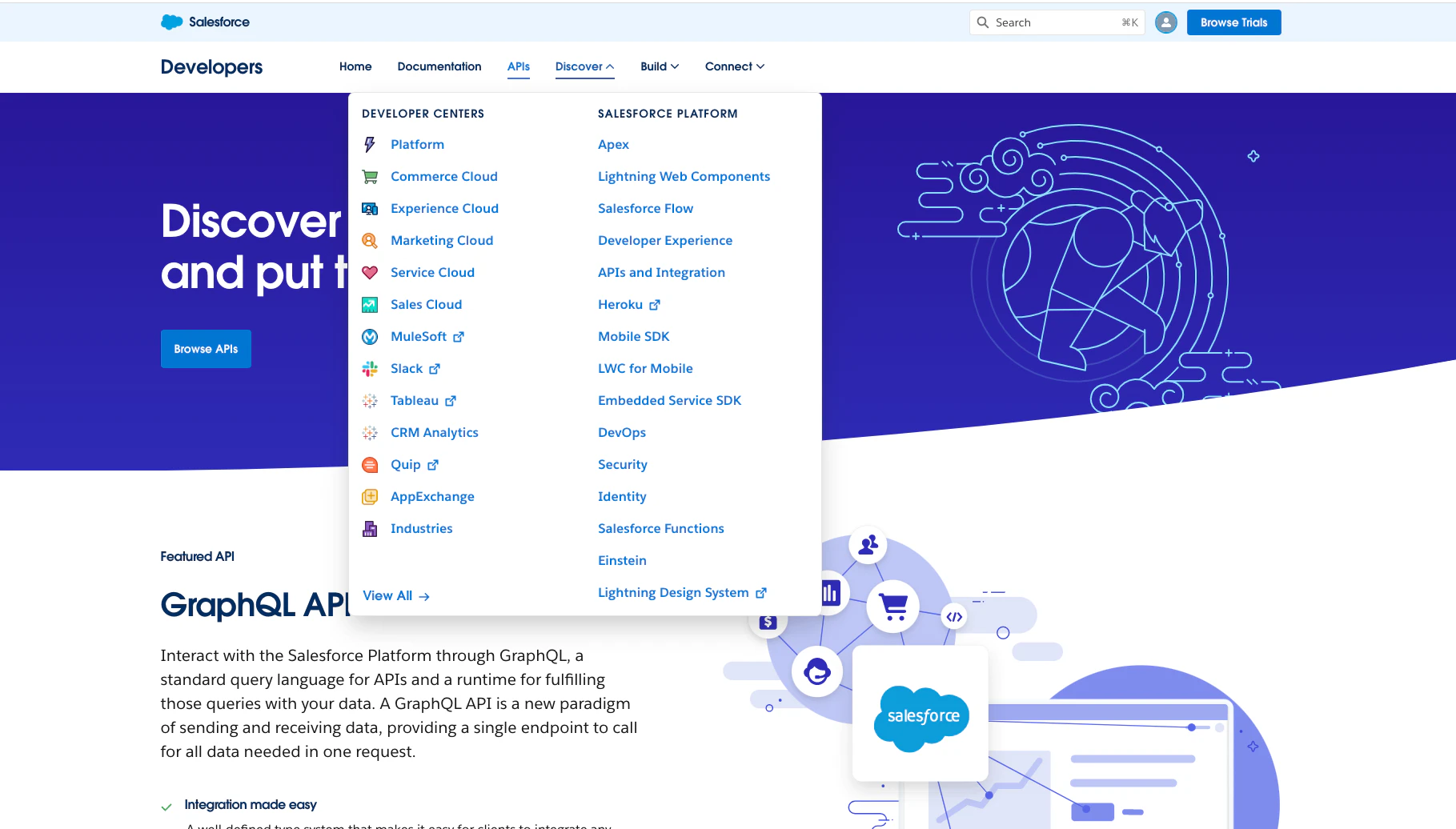The width and height of the screenshot is (1456, 829).
Task: Click the external link icon beside Tableau
Action: 451,401
